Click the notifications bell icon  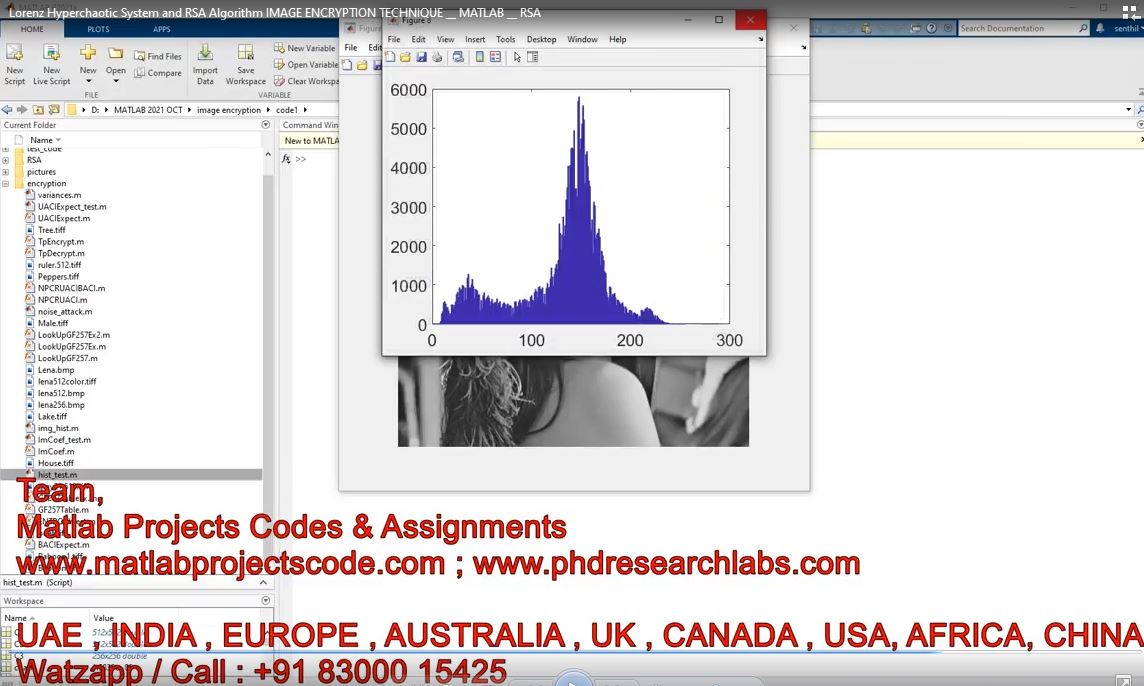[1100, 28]
